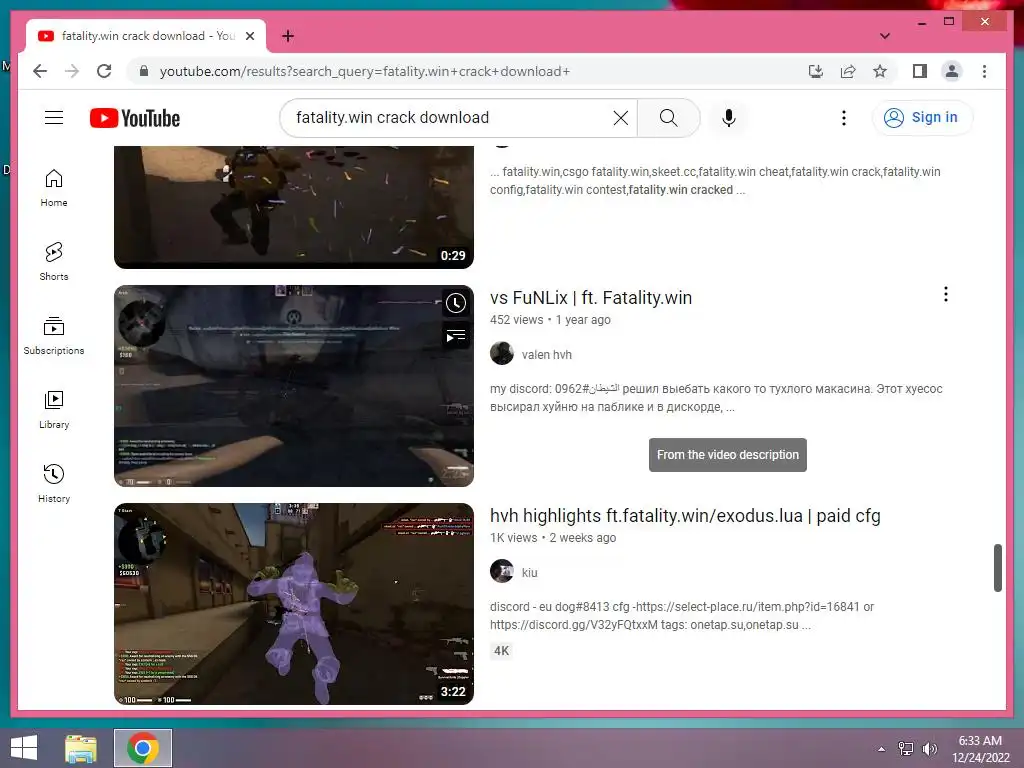Add vs FuNLix video to queue
This screenshot has height=768, width=1024.
pos(456,336)
